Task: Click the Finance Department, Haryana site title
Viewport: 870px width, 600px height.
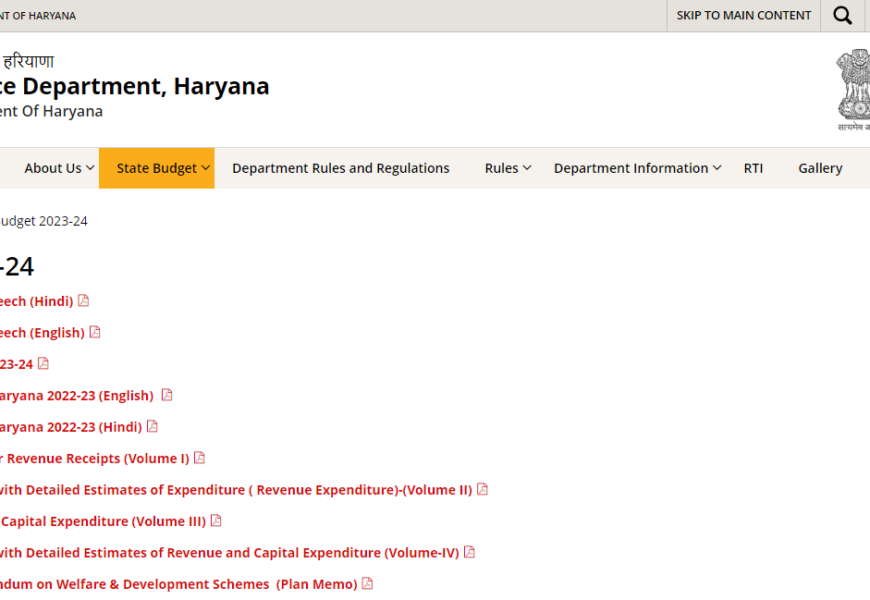Action: (135, 86)
